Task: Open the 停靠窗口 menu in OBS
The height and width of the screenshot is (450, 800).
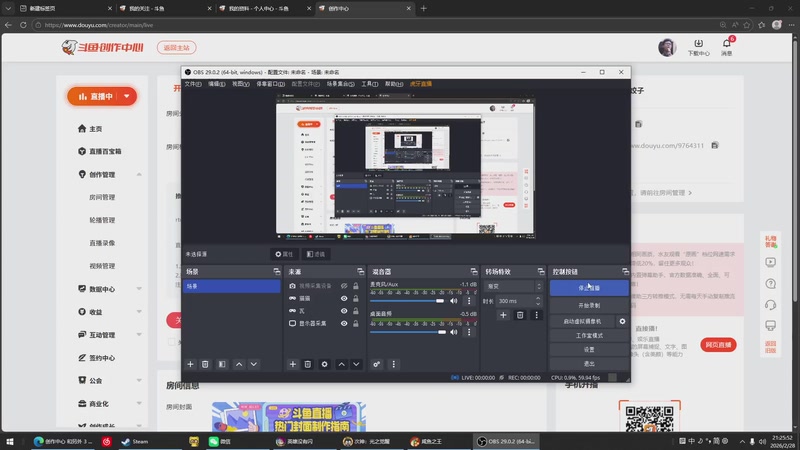Action: [270, 84]
